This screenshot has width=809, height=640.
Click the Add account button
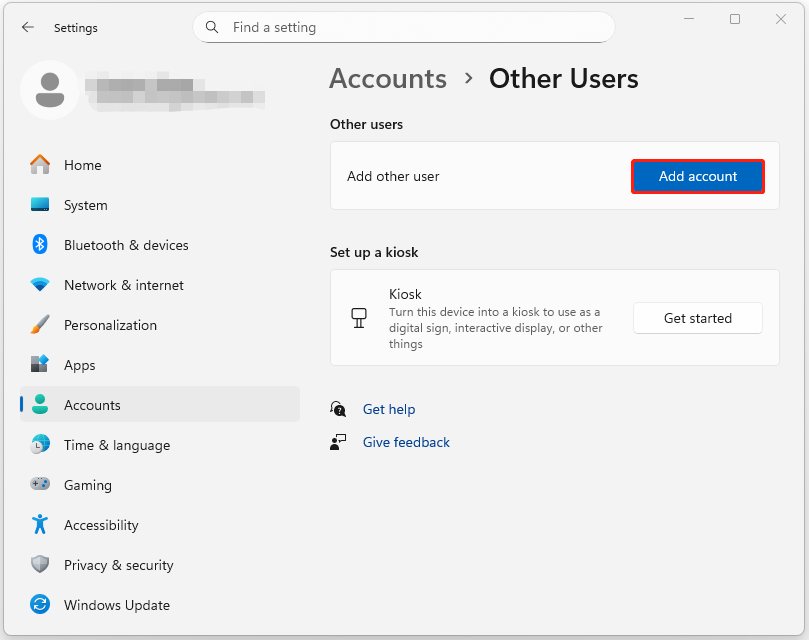(697, 176)
